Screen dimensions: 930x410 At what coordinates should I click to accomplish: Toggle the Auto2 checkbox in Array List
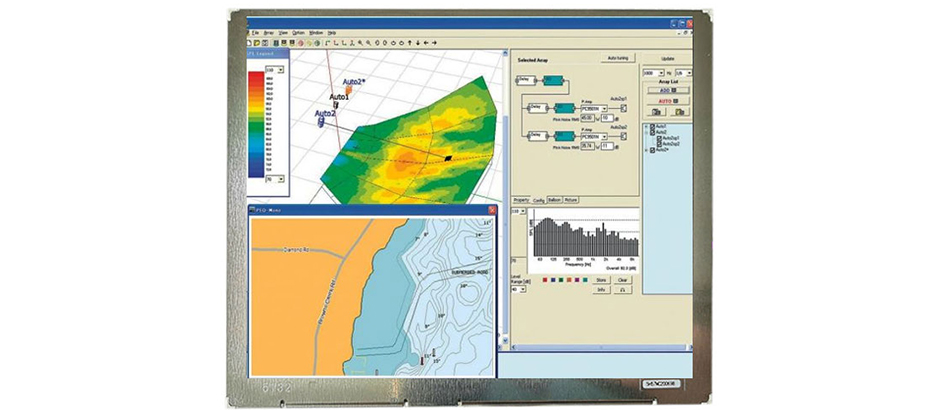(x=652, y=132)
